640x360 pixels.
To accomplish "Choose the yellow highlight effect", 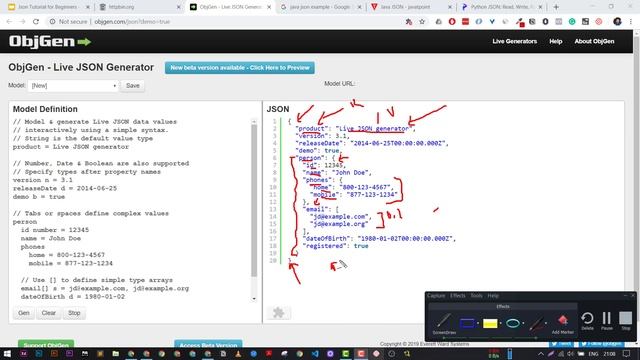I will click(x=490, y=323).
